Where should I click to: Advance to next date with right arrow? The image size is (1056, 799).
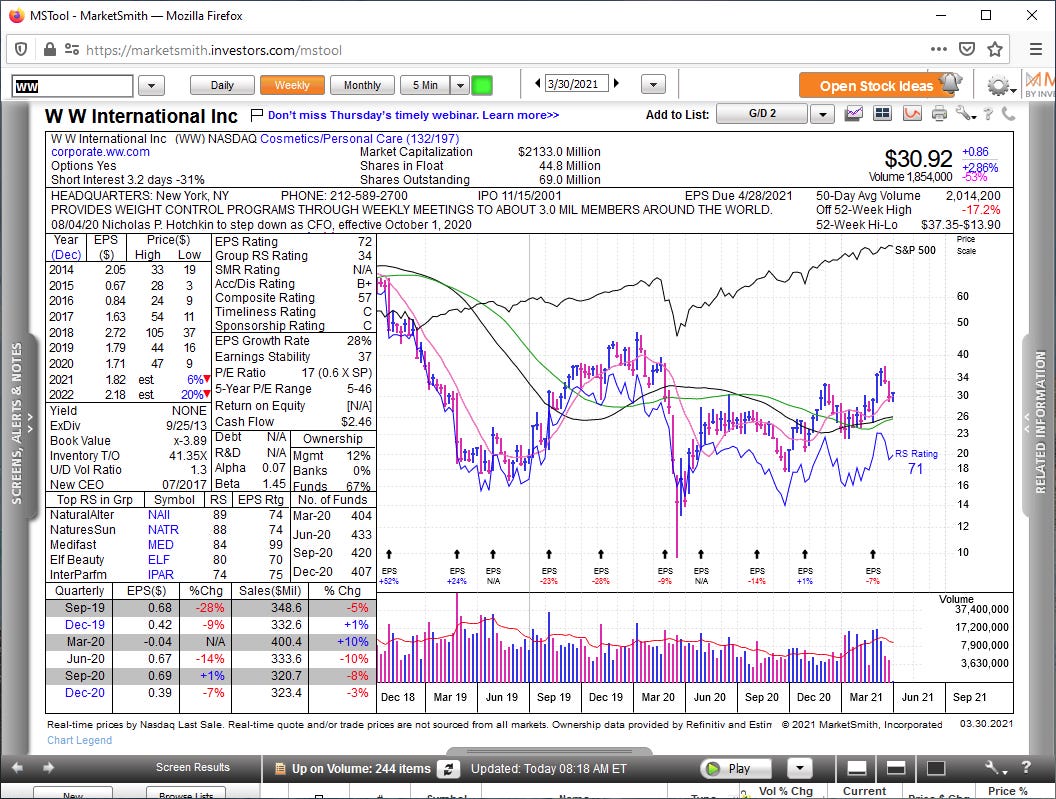tap(616, 84)
